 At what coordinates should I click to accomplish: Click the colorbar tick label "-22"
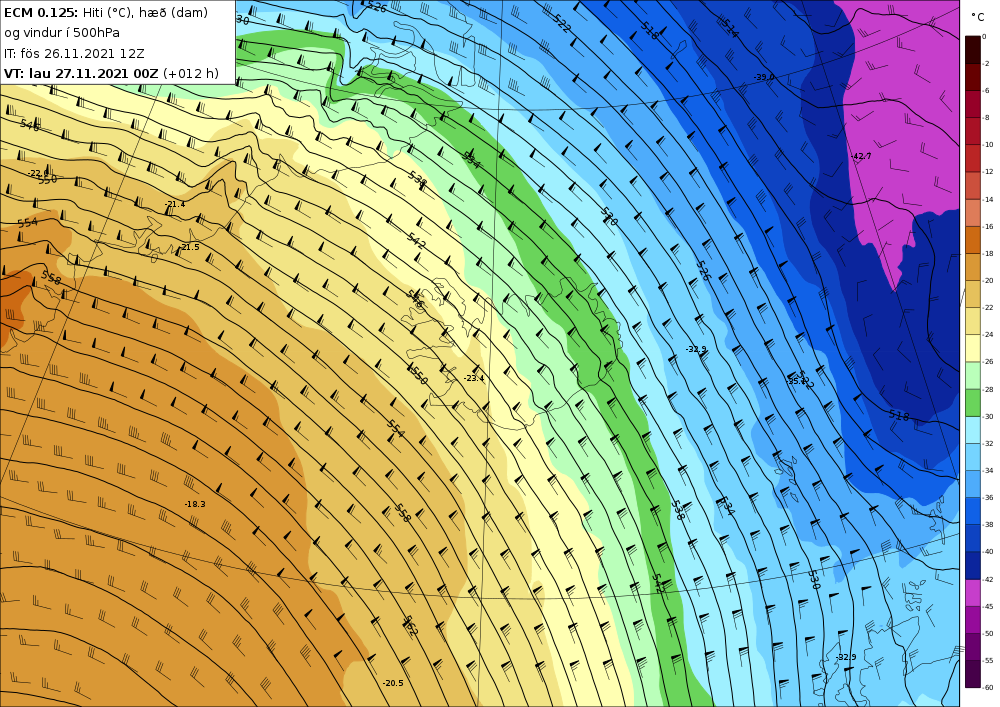[x=989, y=308]
